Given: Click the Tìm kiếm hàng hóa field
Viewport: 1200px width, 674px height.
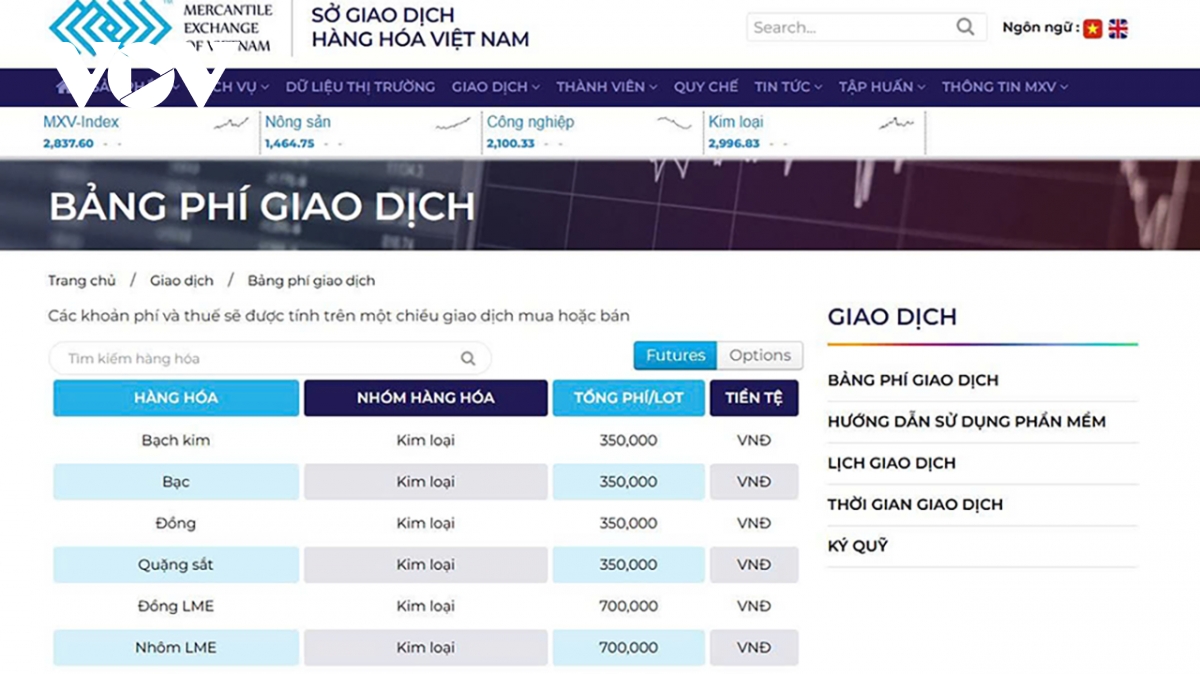Looking at the screenshot, I should (255, 359).
